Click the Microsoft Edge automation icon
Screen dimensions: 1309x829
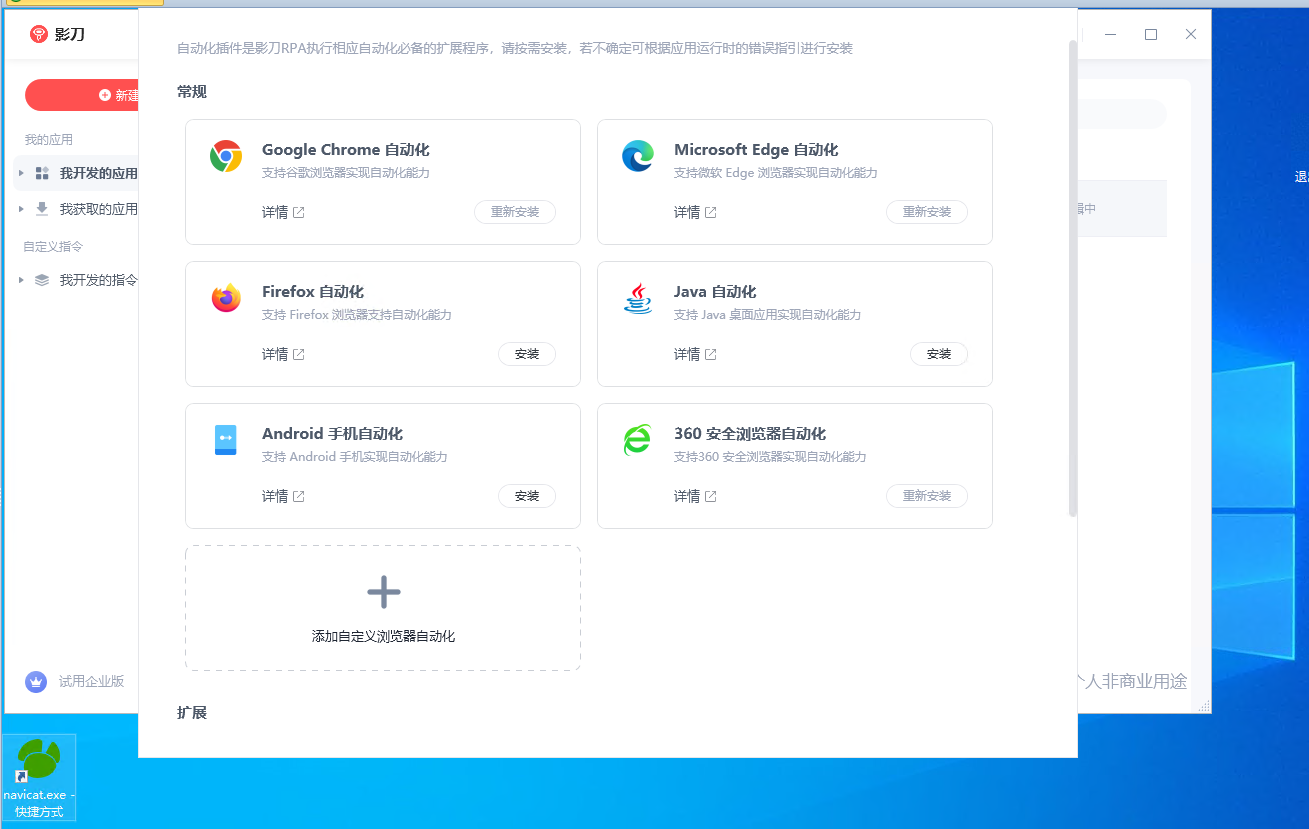[638, 156]
